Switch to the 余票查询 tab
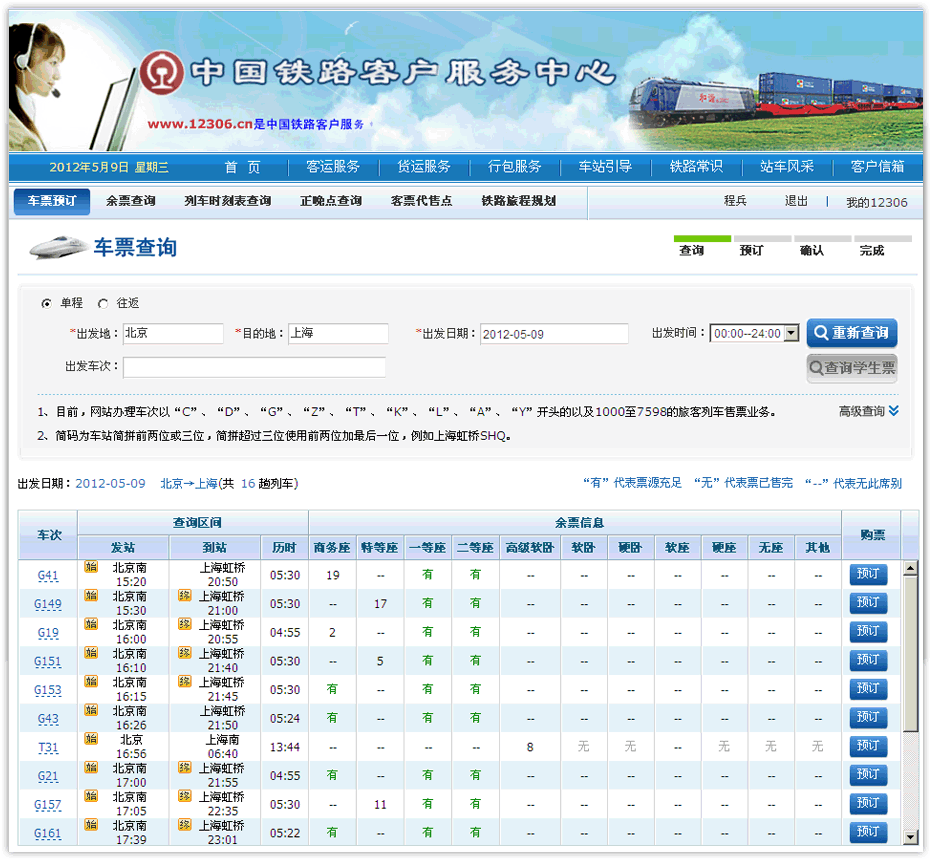The height and width of the screenshot is (862, 930). tap(130, 201)
